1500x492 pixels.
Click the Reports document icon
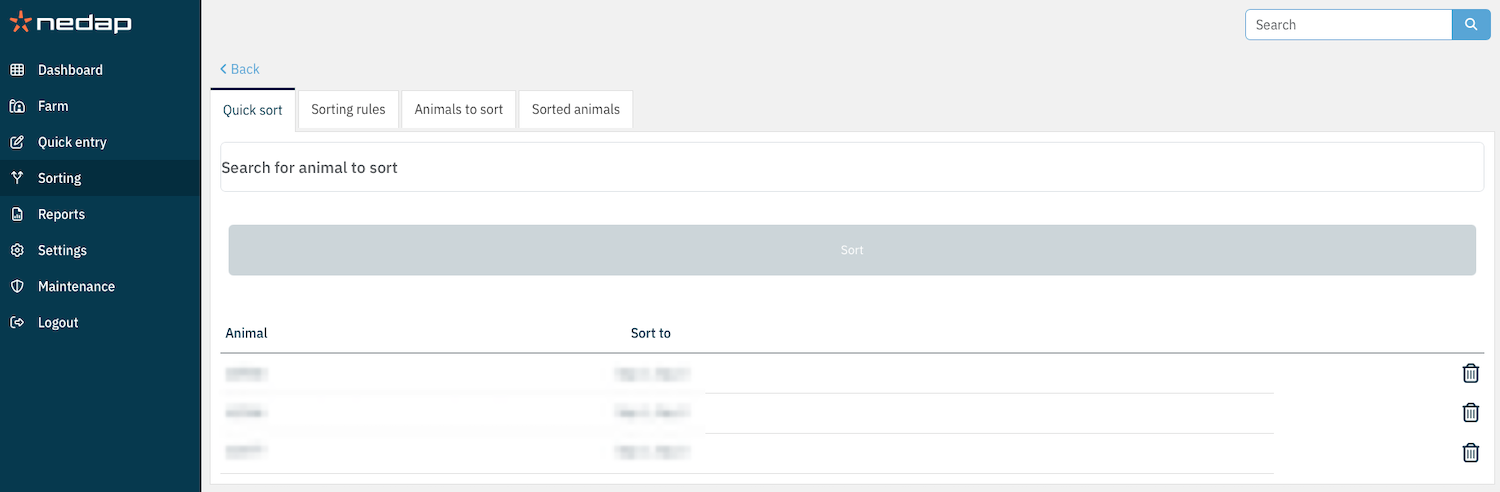(x=17, y=214)
